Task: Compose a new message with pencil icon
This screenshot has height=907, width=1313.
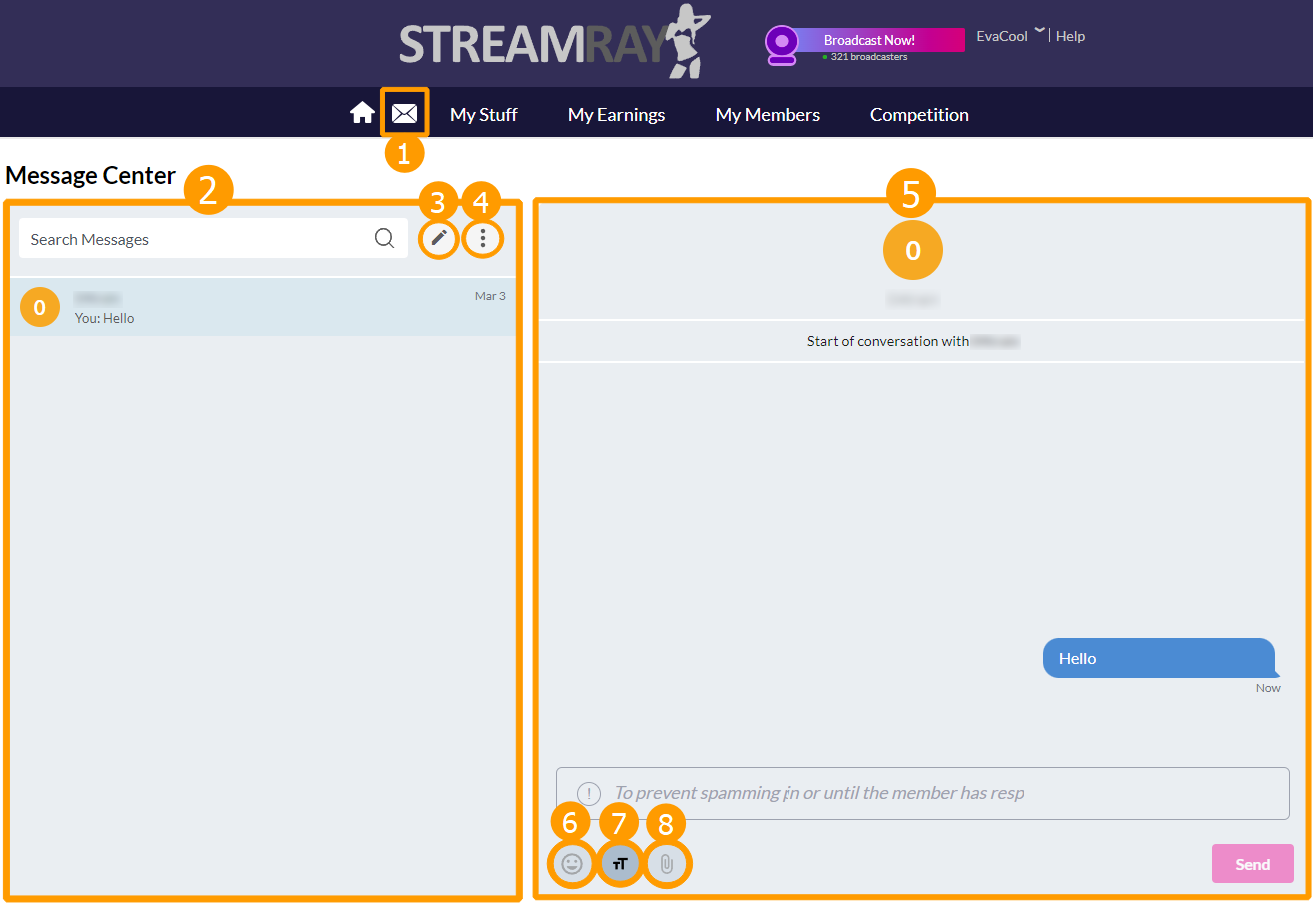Action: pos(439,238)
